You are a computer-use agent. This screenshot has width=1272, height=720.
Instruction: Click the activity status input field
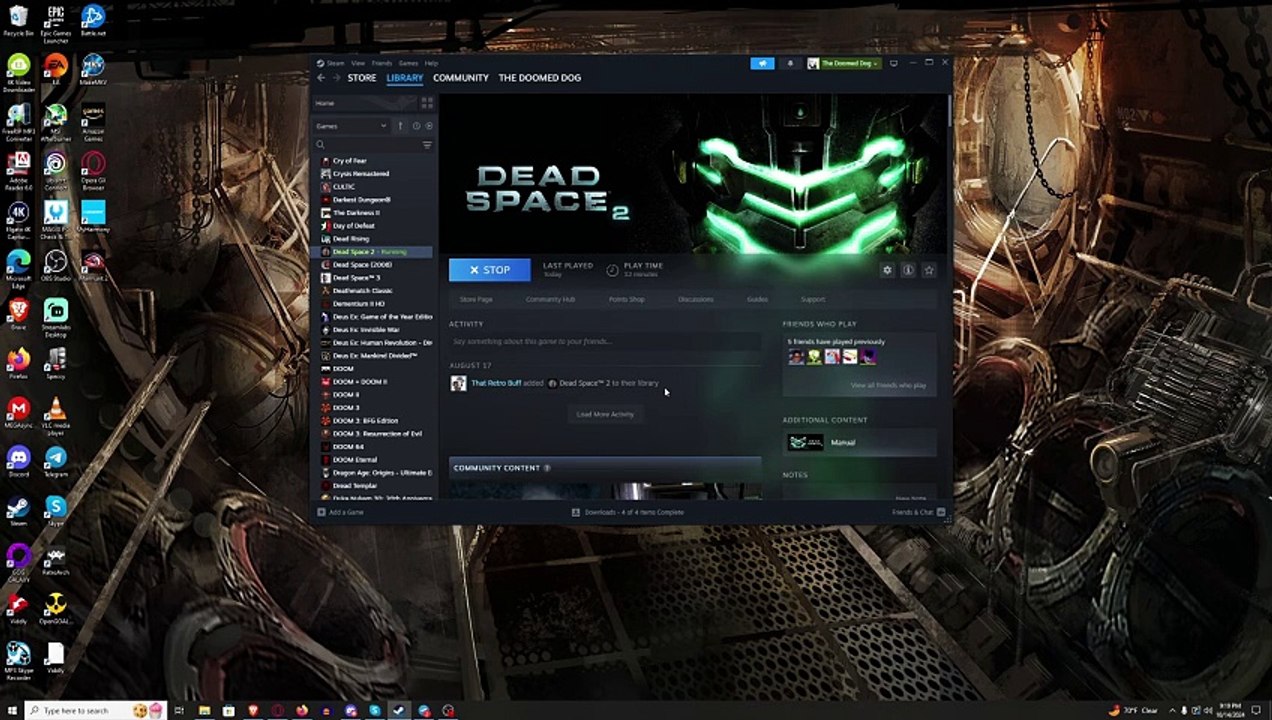(x=605, y=342)
